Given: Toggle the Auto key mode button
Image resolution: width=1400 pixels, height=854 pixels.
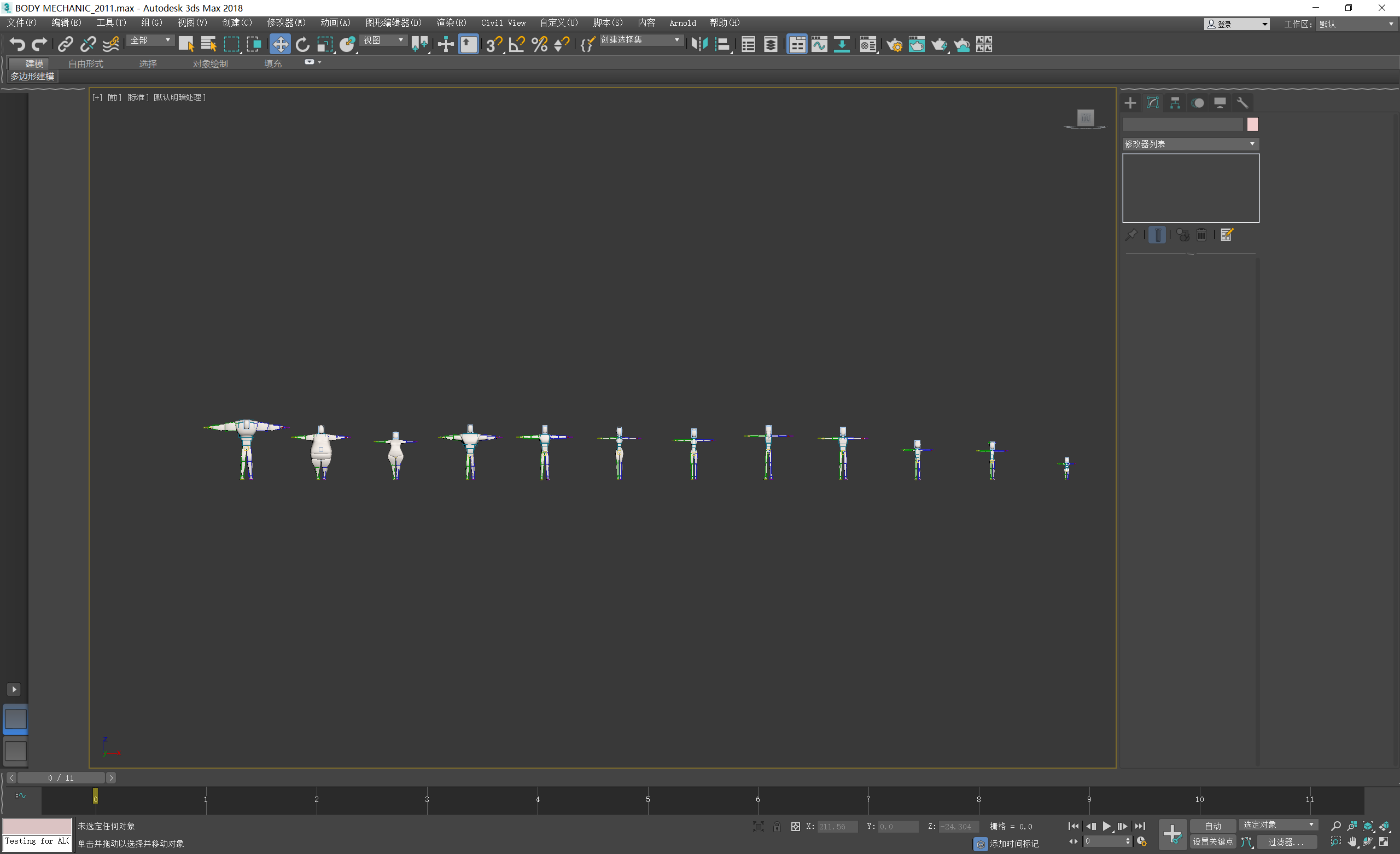Looking at the screenshot, I should [1212, 826].
